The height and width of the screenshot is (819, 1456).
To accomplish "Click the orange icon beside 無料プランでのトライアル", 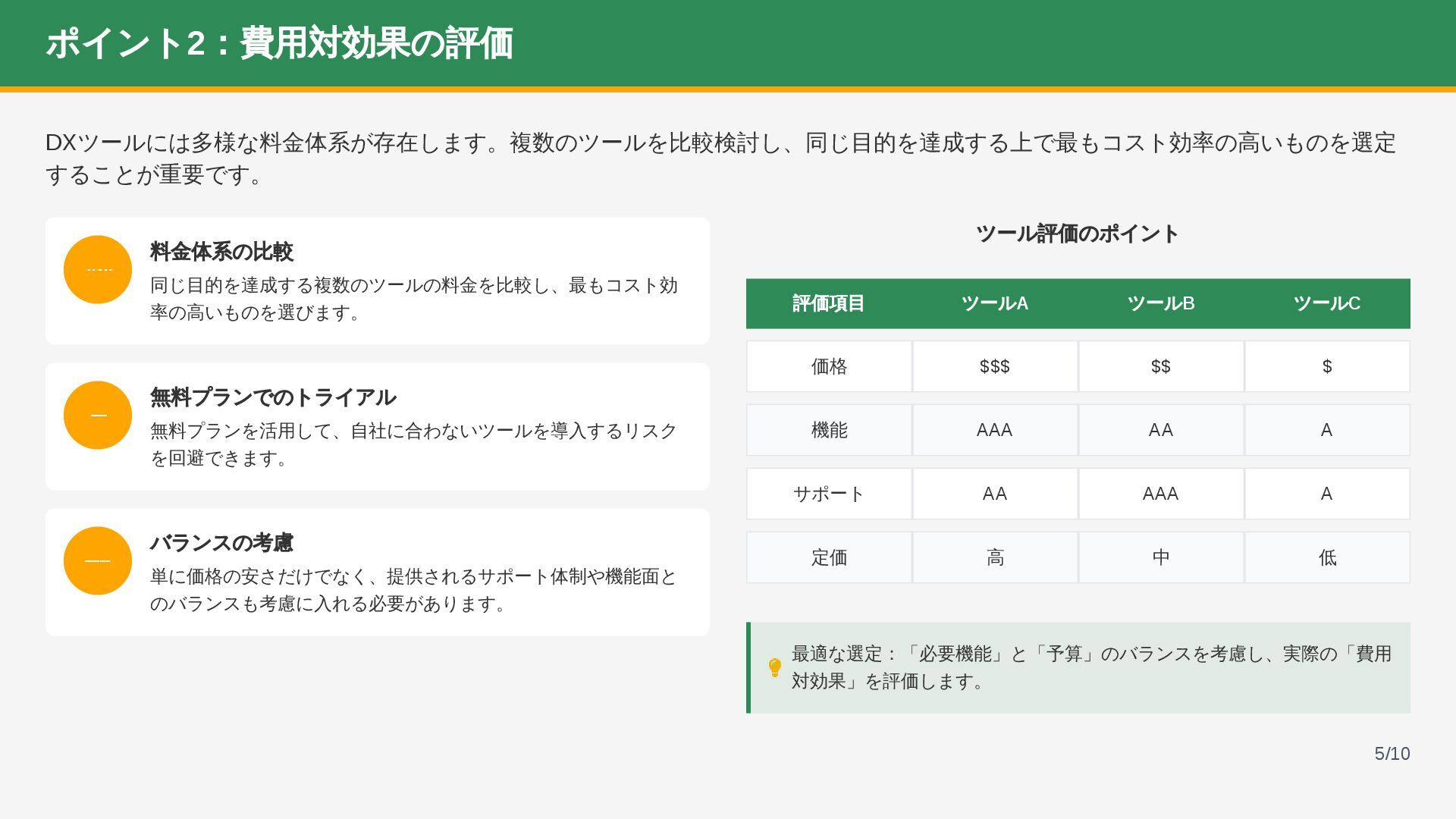I will coord(98,416).
